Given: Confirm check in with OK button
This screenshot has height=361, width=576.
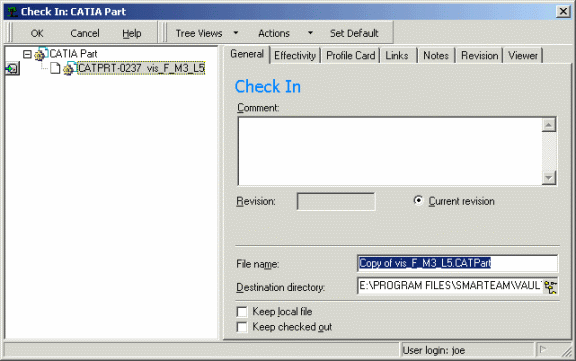Looking at the screenshot, I should pyautogui.click(x=37, y=33).
